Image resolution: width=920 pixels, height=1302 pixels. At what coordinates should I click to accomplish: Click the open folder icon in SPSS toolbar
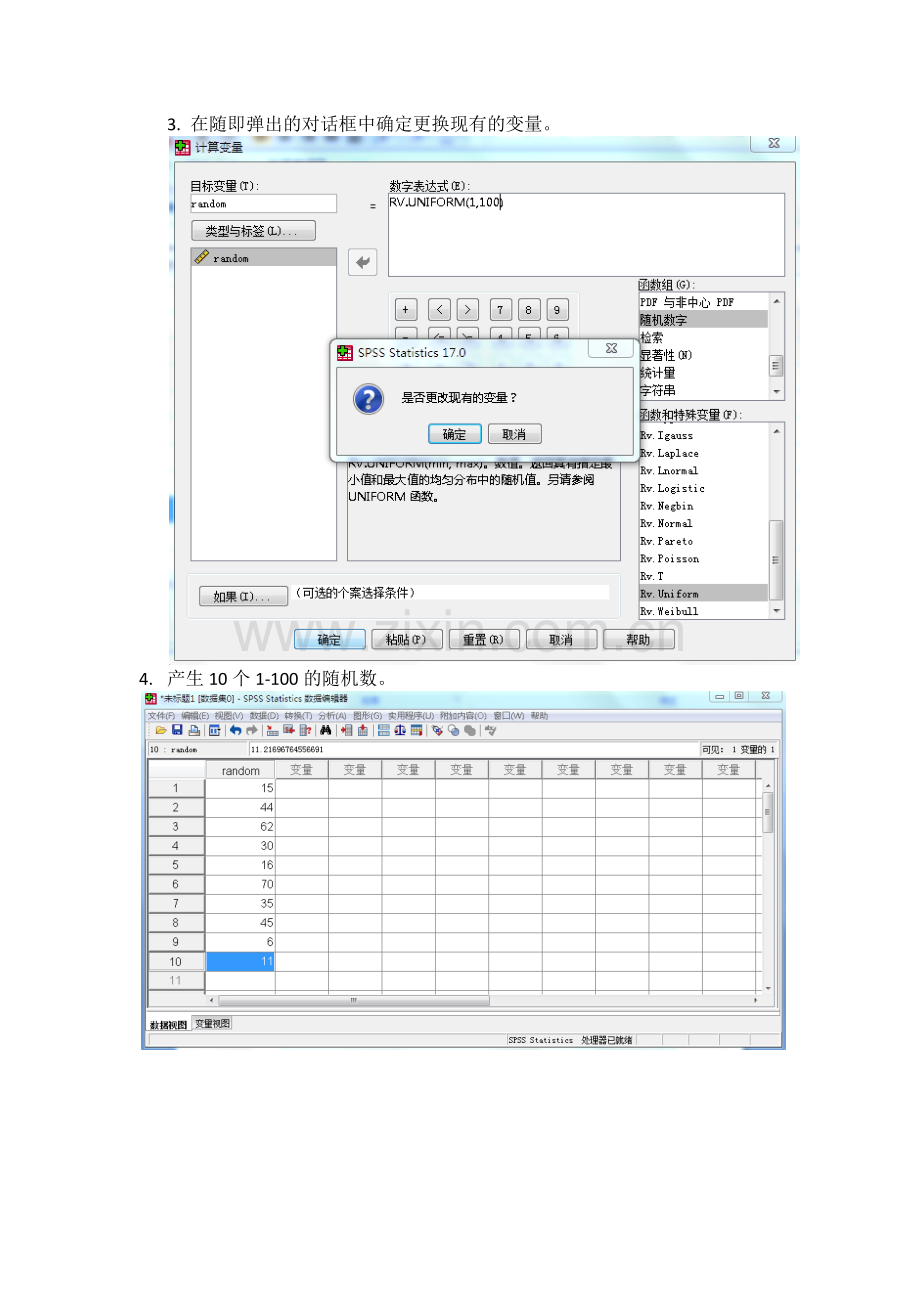tap(161, 731)
